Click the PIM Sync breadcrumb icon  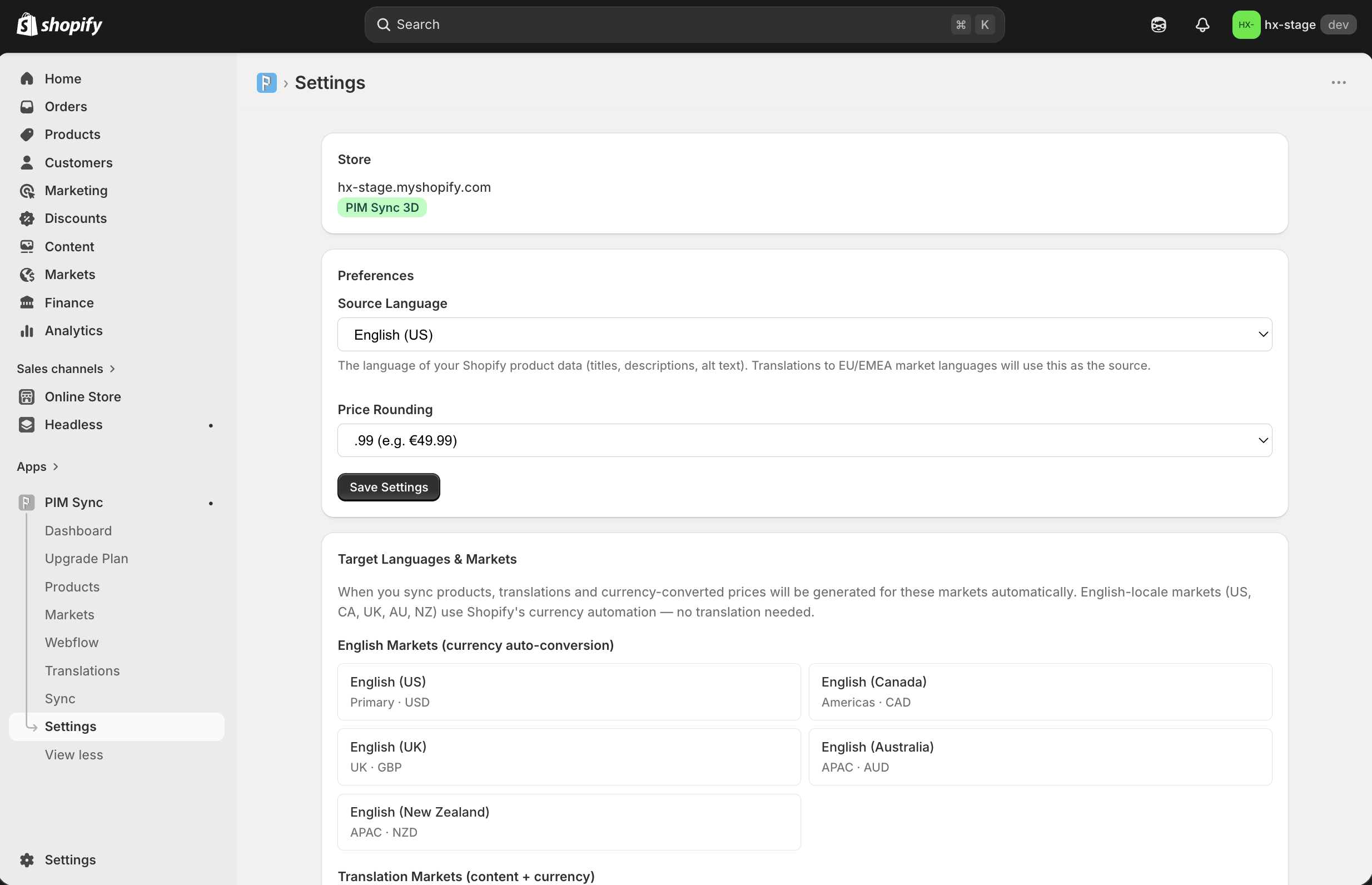267,83
